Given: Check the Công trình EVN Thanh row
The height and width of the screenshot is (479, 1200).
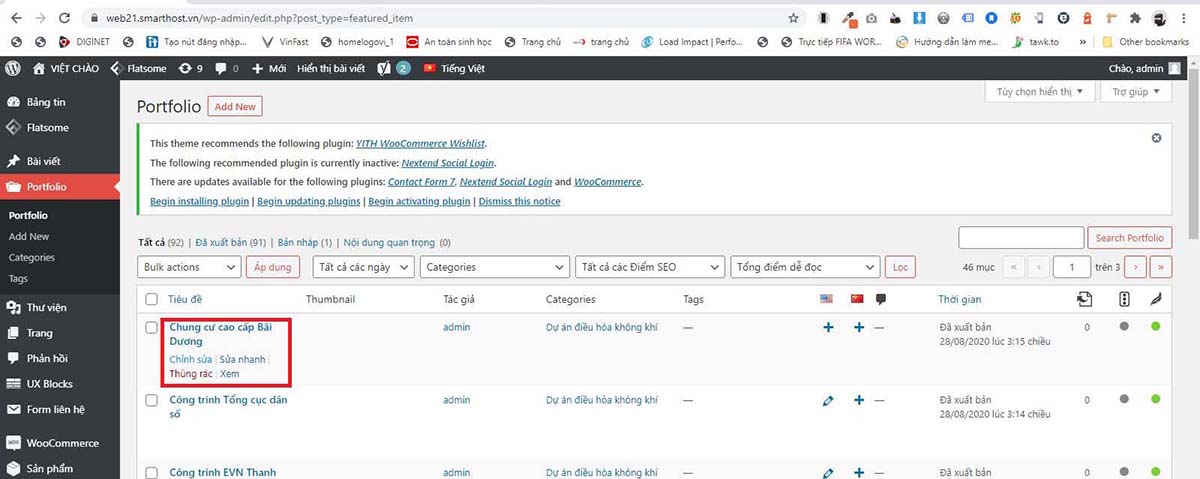Looking at the screenshot, I should (x=152, y=472).
